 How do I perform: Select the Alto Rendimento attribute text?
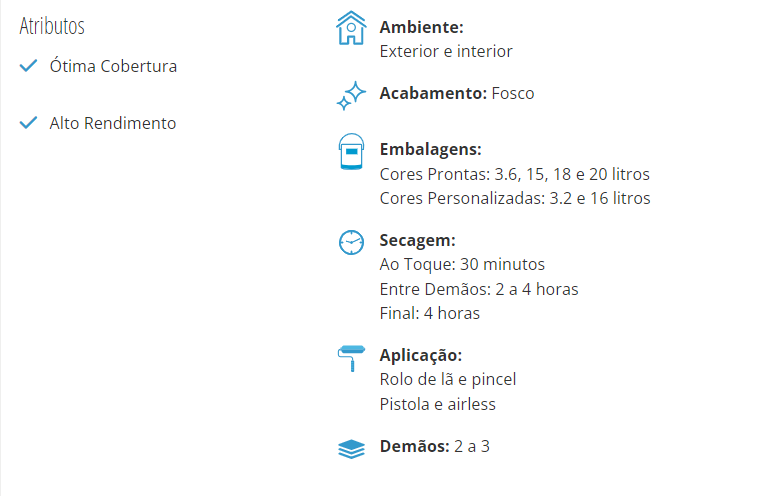tap(112, 123)
